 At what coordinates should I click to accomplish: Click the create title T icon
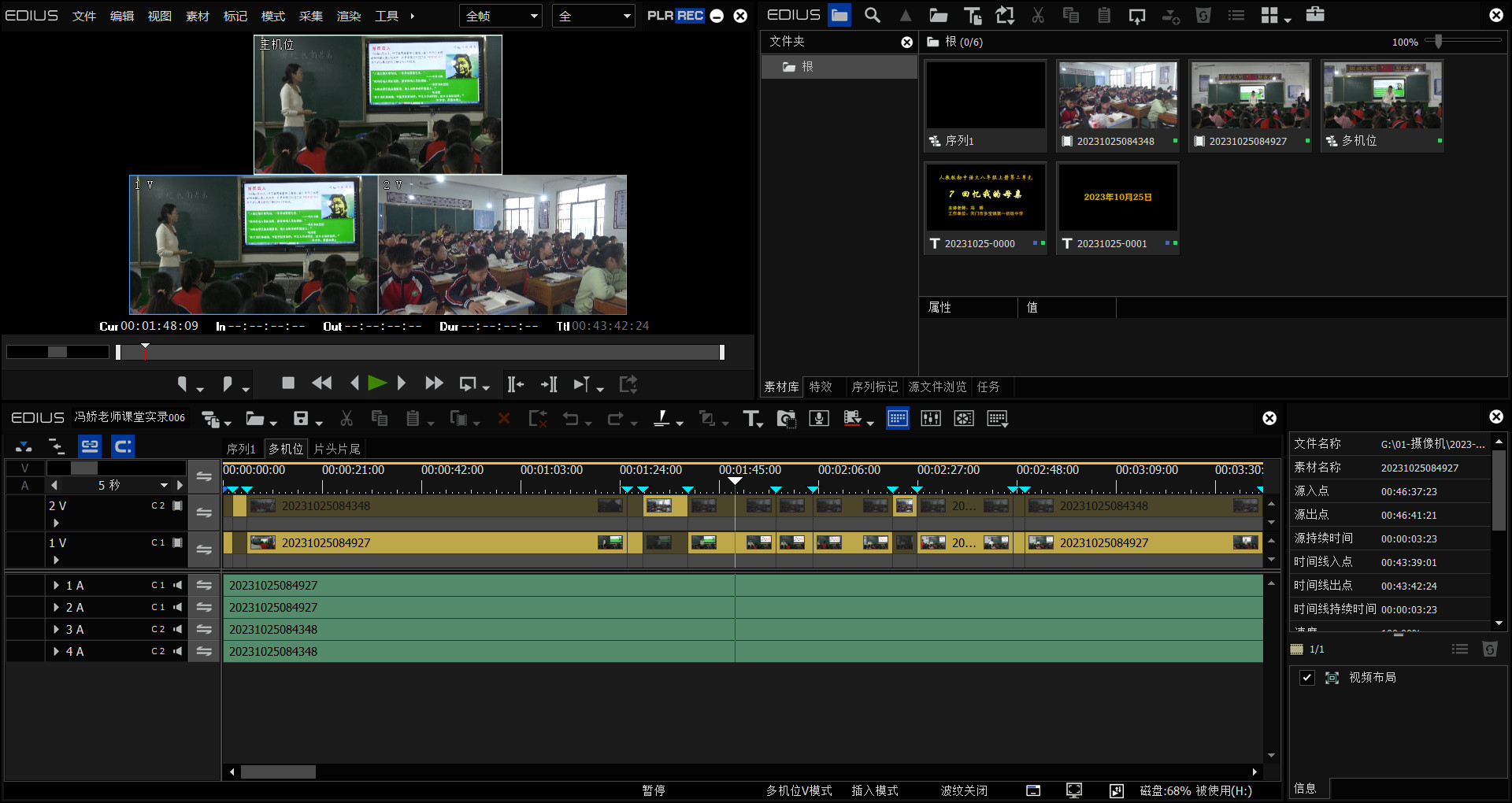click(752, 419)
